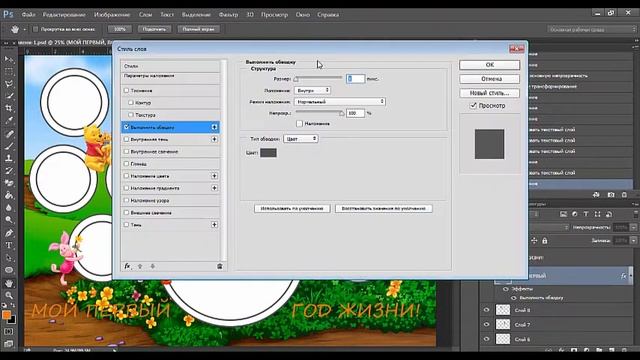Viewport: 640px width, 360px height.
Task: Select the Rectangular Marquee tool
Action: coord(9,72)
